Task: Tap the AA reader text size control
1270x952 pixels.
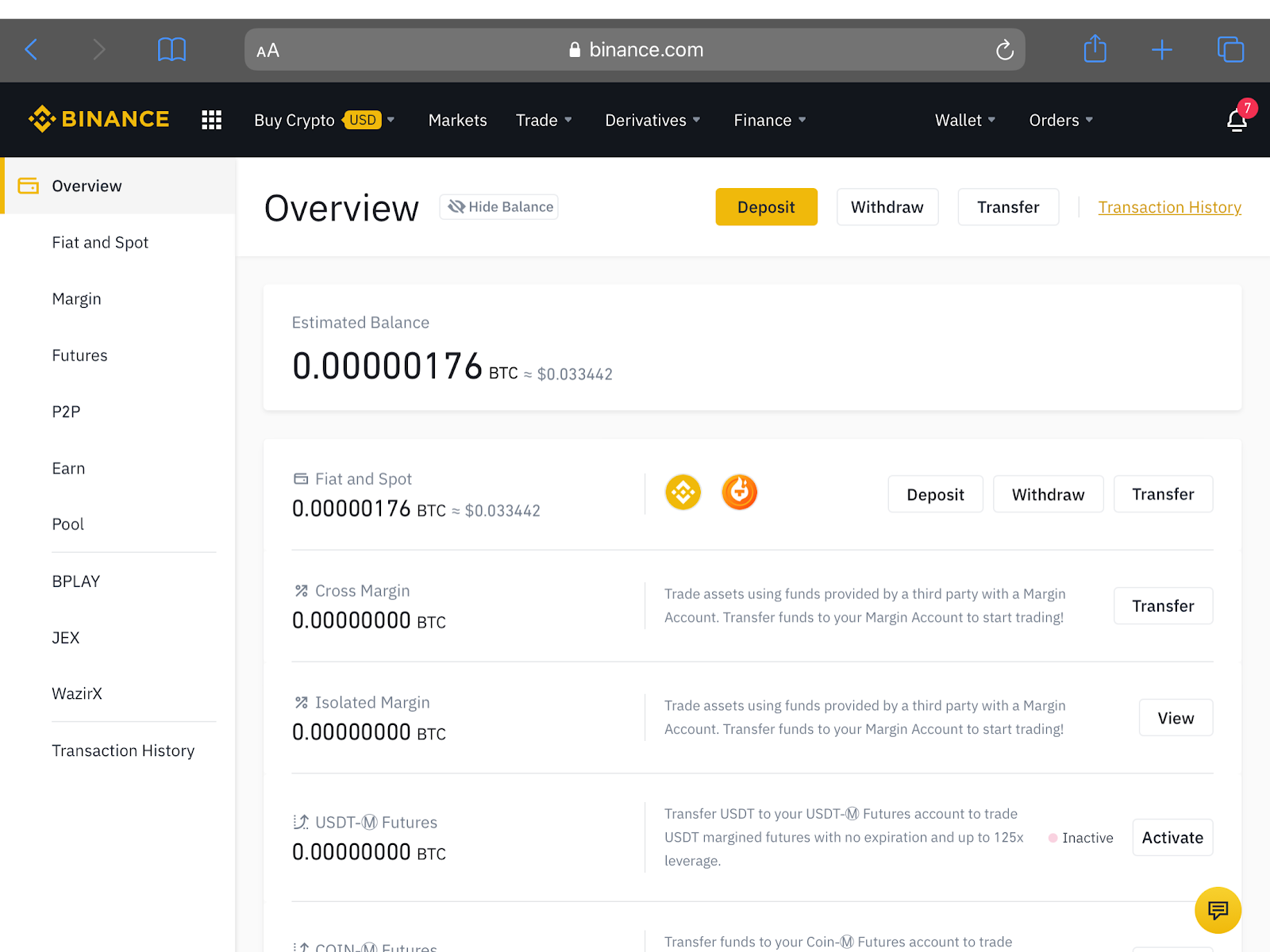Action: point(268,51)
